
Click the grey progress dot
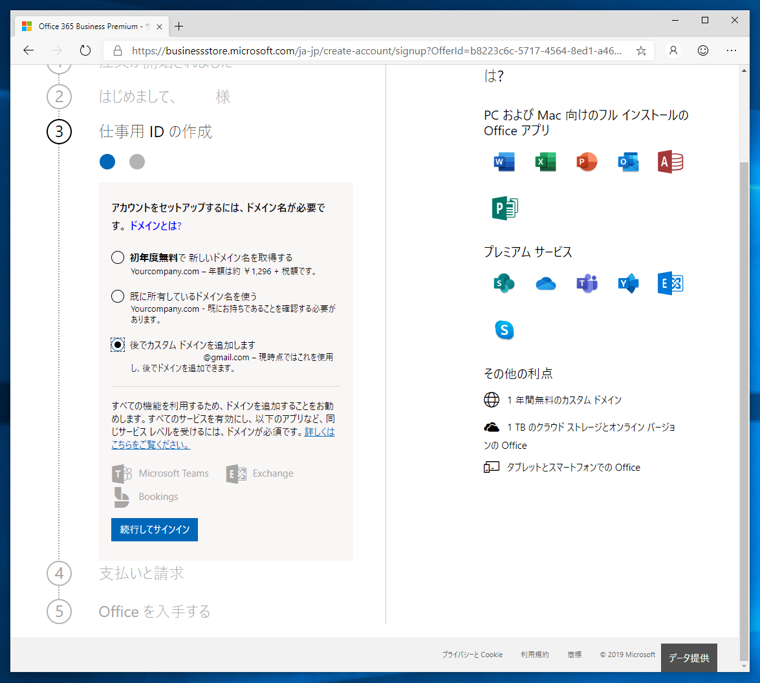137,161
